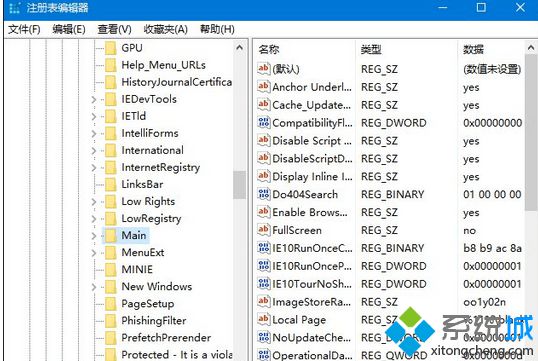Image resolution: width=538 pixels, height=361 pixels.
Task: Click the tree pane scroll-up arrow
Action: [239, 48]
